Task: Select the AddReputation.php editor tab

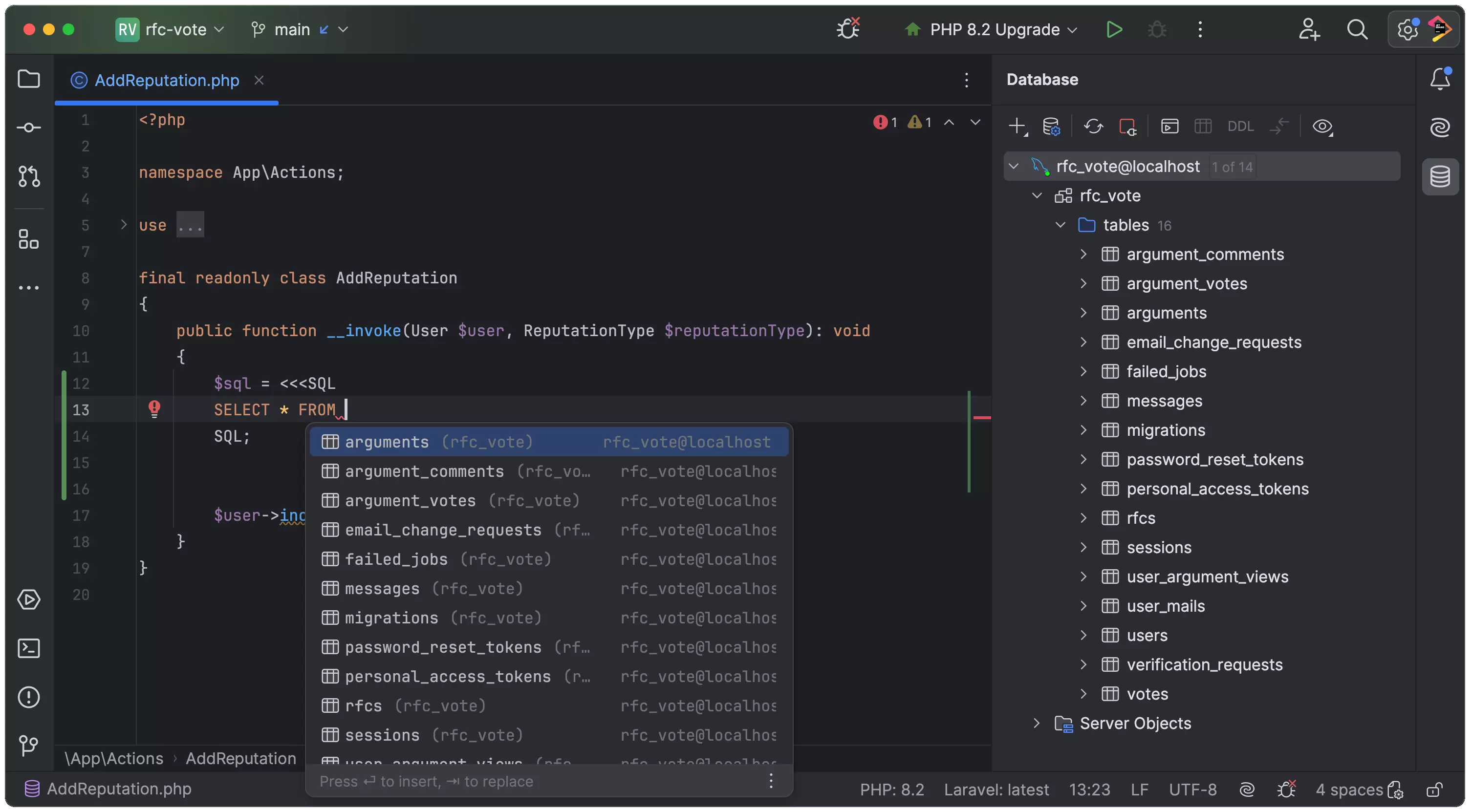Action: pos(166,80)
